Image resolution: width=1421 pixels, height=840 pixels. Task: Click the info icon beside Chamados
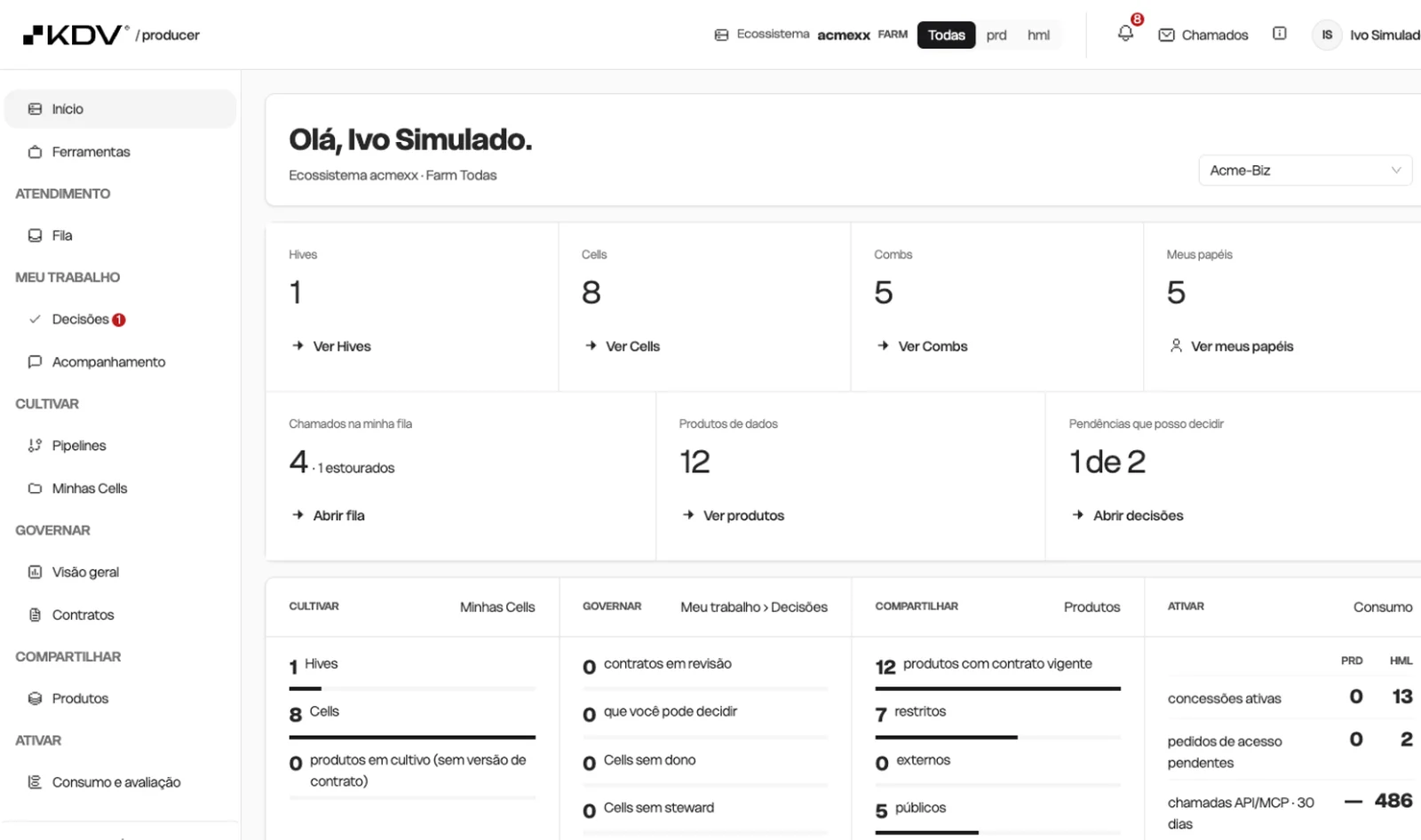click(x=1279, y=34)
